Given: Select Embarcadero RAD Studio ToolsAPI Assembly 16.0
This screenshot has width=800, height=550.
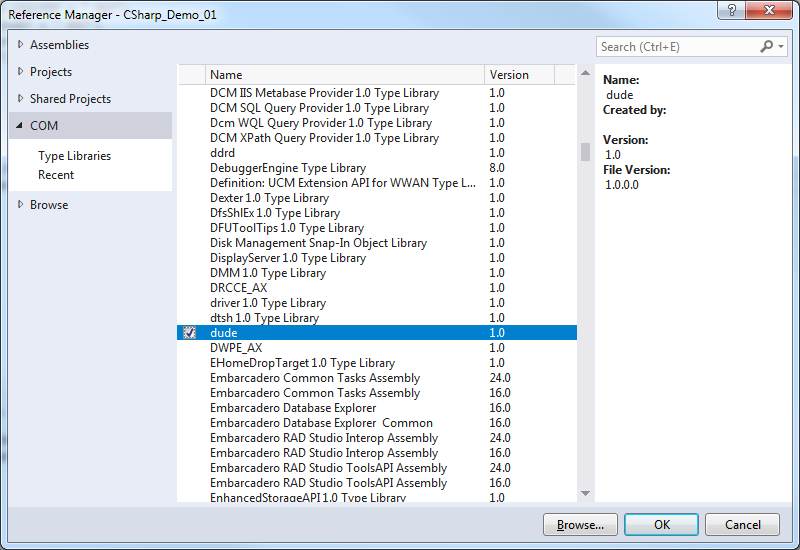Looking at the screenshot, I should [377, 483].
